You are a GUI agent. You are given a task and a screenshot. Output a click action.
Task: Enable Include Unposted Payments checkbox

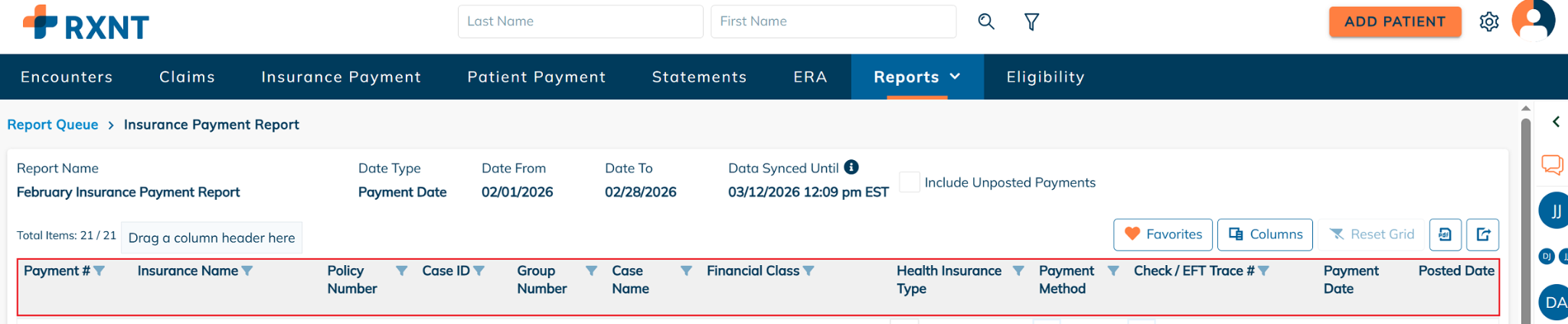click(909, 182)
